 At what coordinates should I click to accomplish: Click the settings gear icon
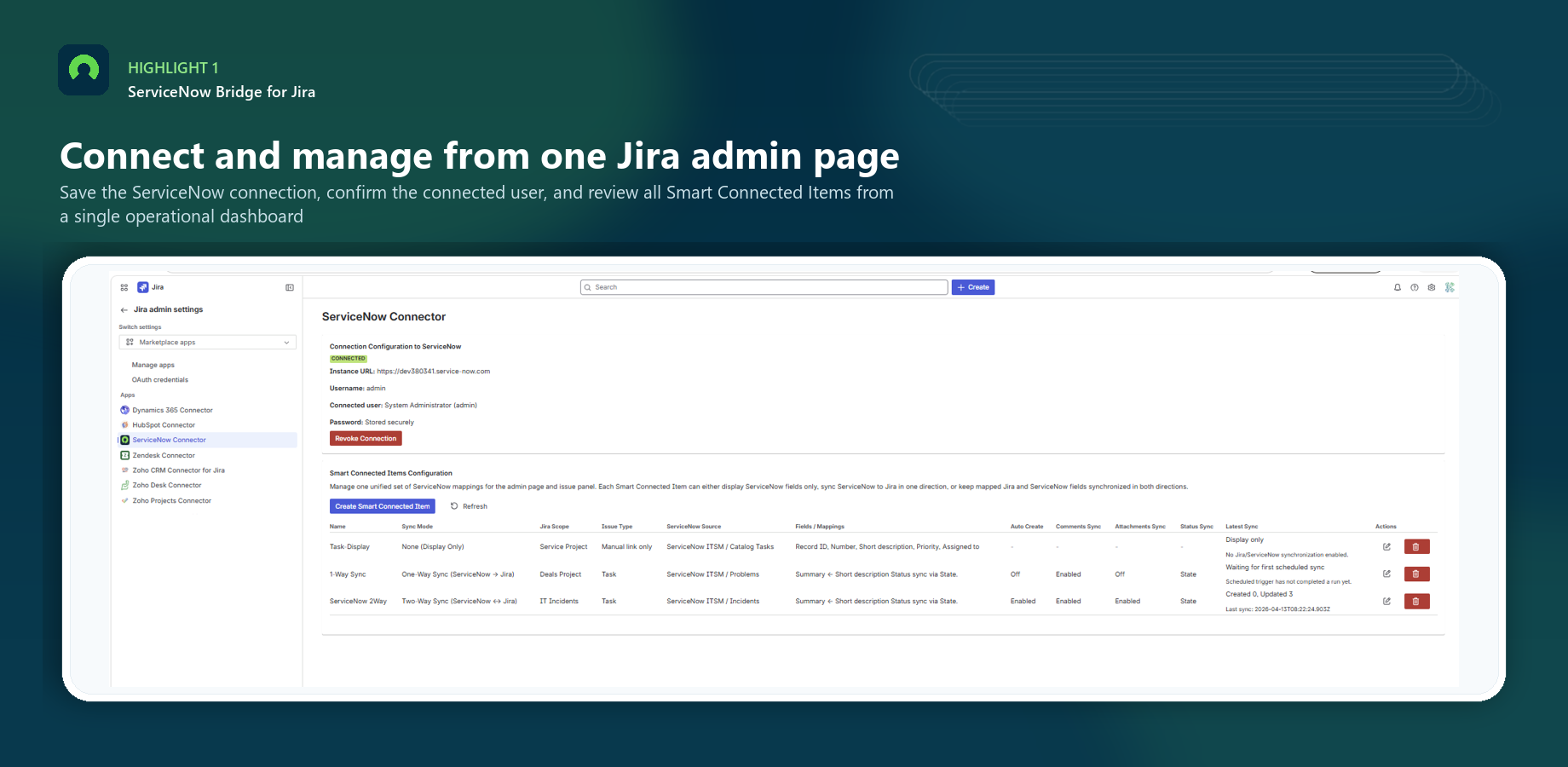coord(1432,287)
